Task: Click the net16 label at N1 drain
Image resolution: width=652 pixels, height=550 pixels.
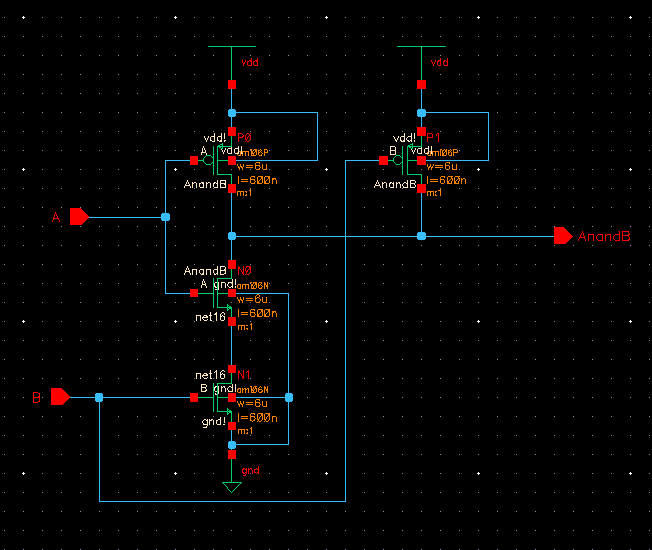Action: (x=210, y=375)
